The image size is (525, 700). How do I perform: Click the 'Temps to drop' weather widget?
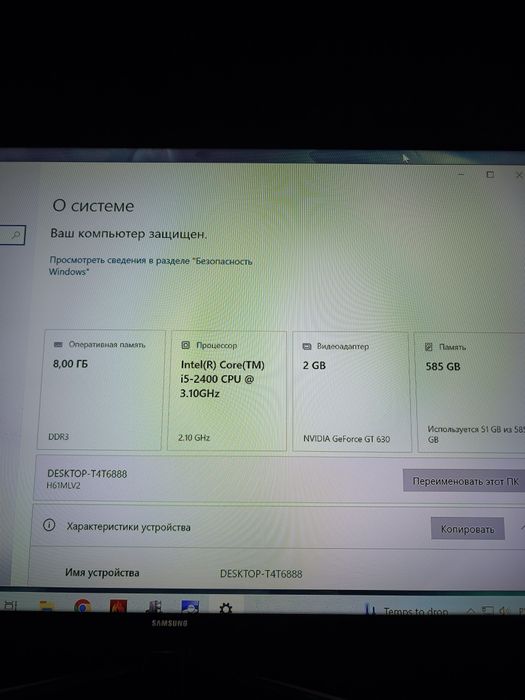tap(406, 610)
